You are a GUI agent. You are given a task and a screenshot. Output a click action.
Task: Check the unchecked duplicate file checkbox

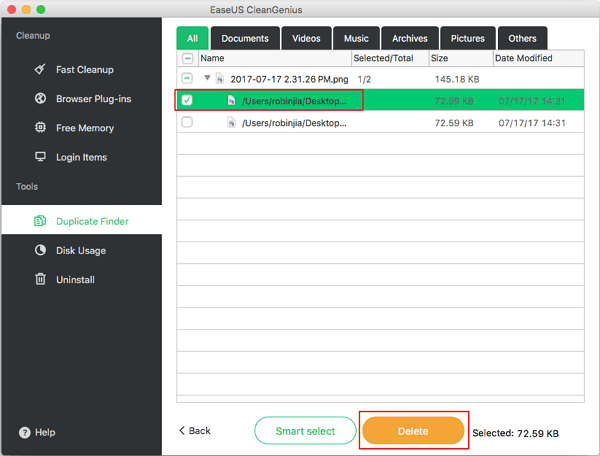(187, 122)
